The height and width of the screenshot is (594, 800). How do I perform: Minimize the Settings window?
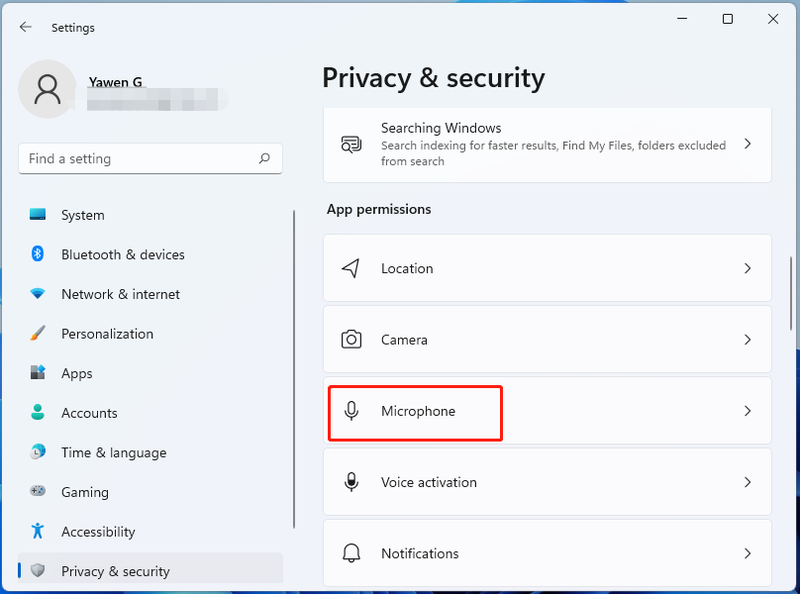682,19
